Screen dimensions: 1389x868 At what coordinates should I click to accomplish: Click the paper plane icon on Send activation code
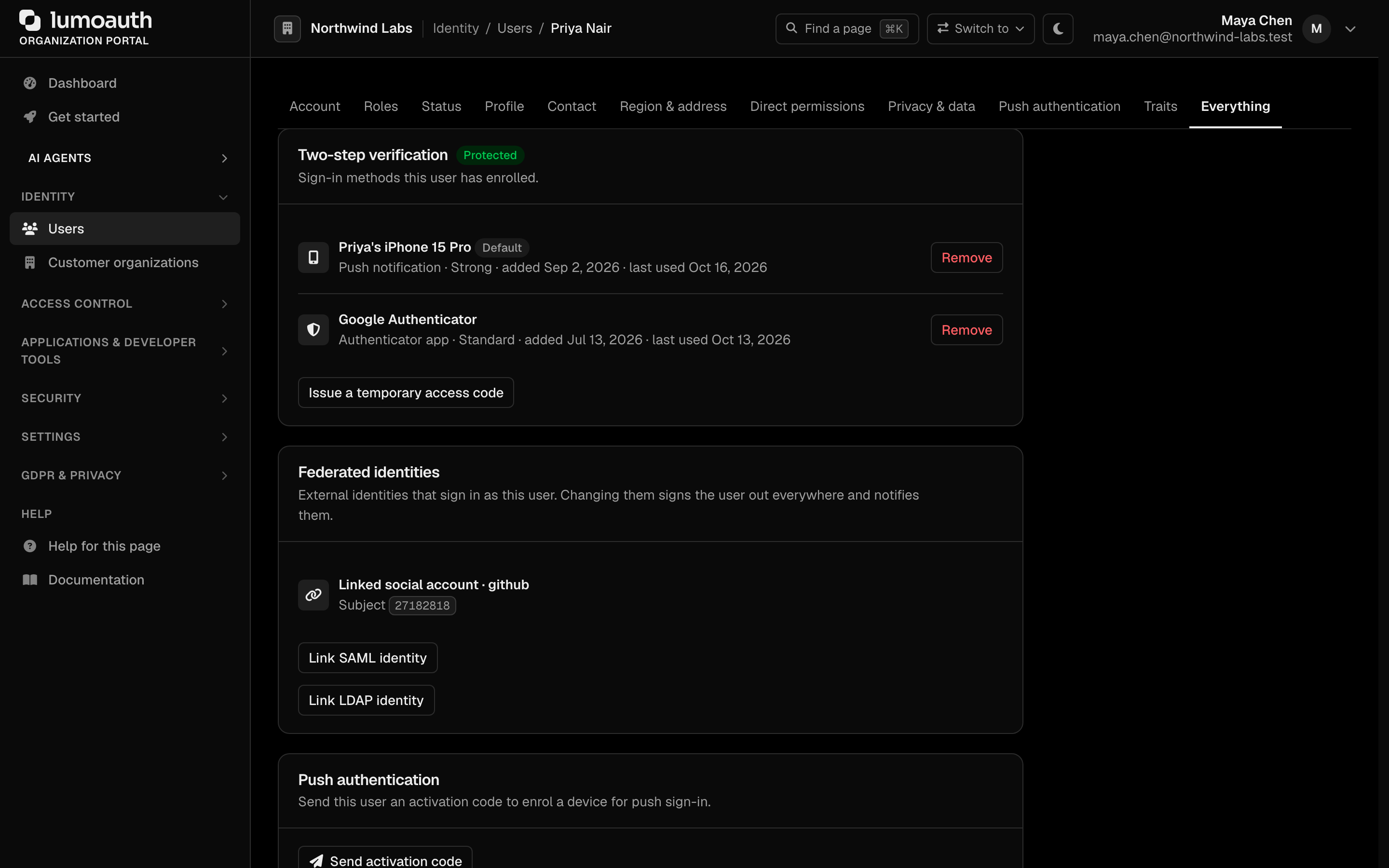pyautogui.click(x=316, y=861)
